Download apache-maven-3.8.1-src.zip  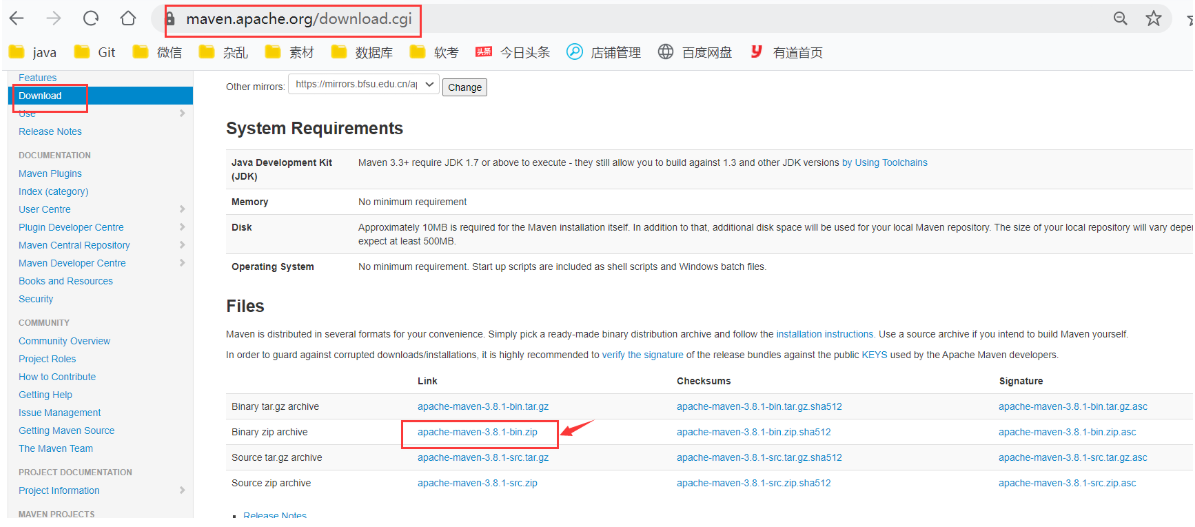(x=478, y=484)
